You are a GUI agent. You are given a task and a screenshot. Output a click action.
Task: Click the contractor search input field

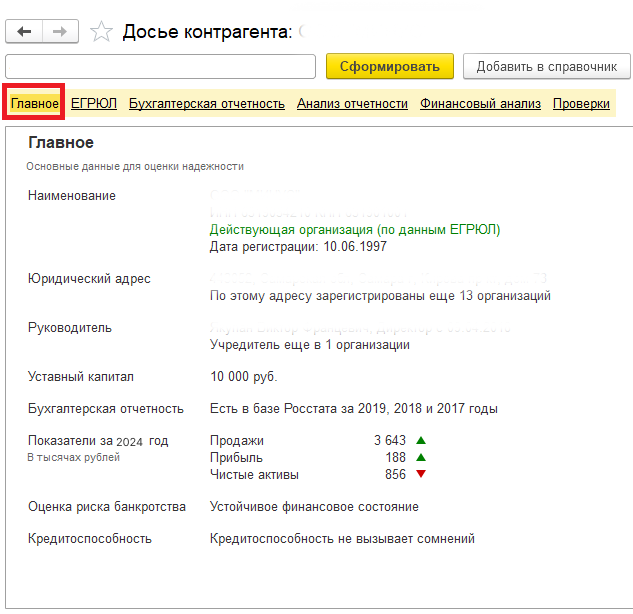click(160, 67)
